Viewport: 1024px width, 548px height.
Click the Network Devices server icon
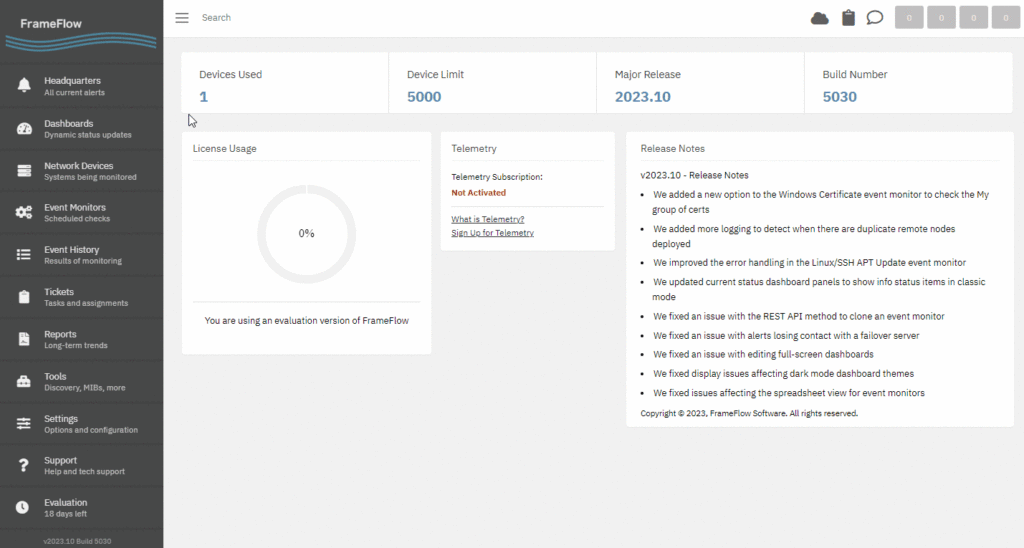pos(24,171)
